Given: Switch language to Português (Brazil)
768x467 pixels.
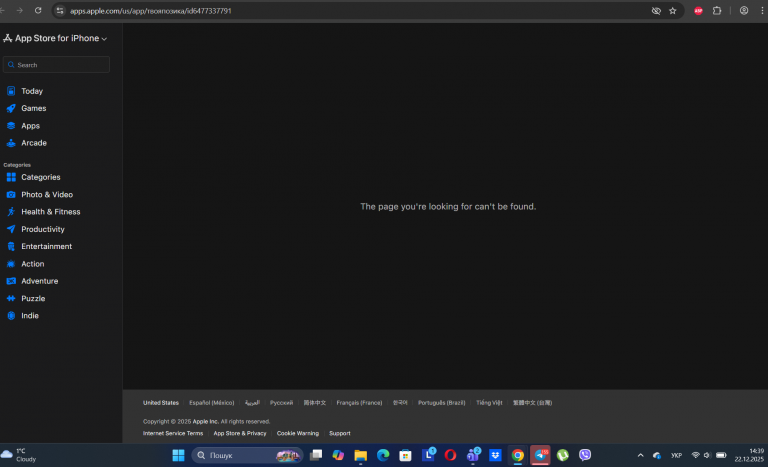Looking at the screenshot, I should [x=441, y=403].
